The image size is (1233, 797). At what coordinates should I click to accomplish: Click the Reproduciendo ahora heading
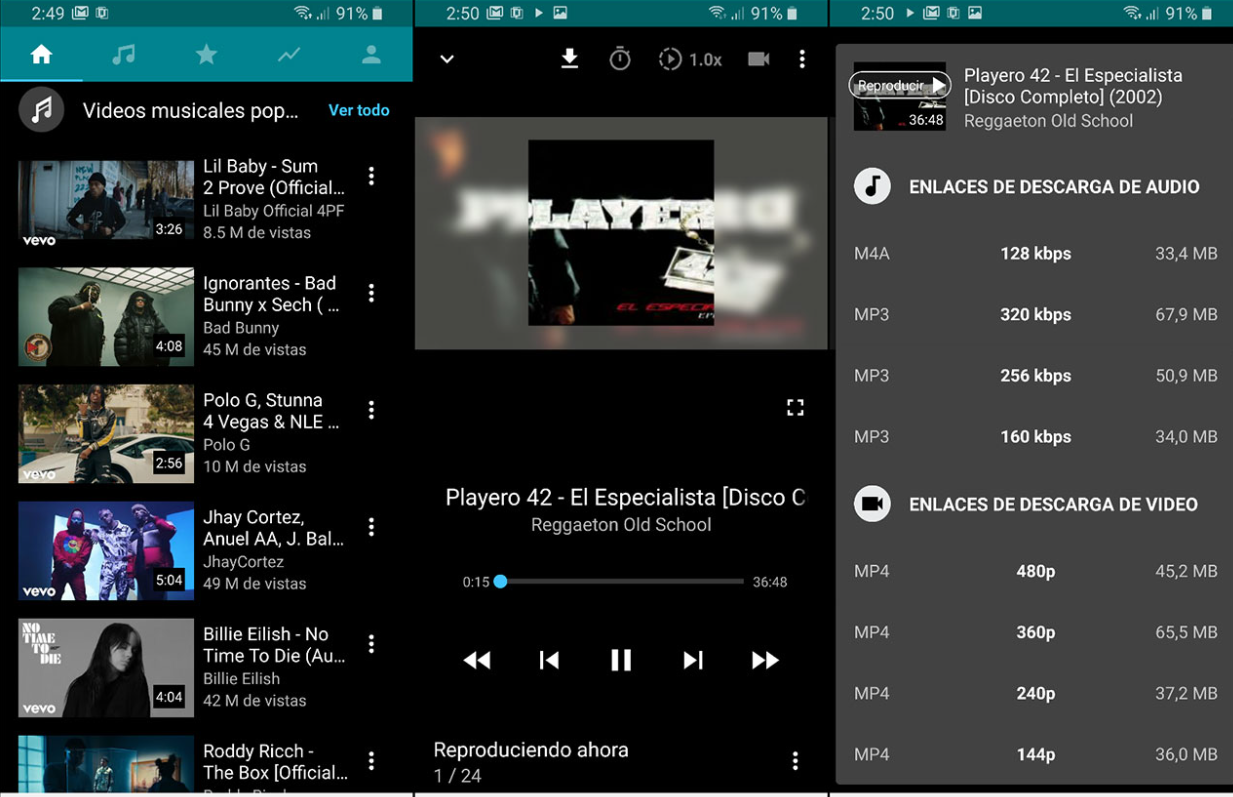coord(531,750)
